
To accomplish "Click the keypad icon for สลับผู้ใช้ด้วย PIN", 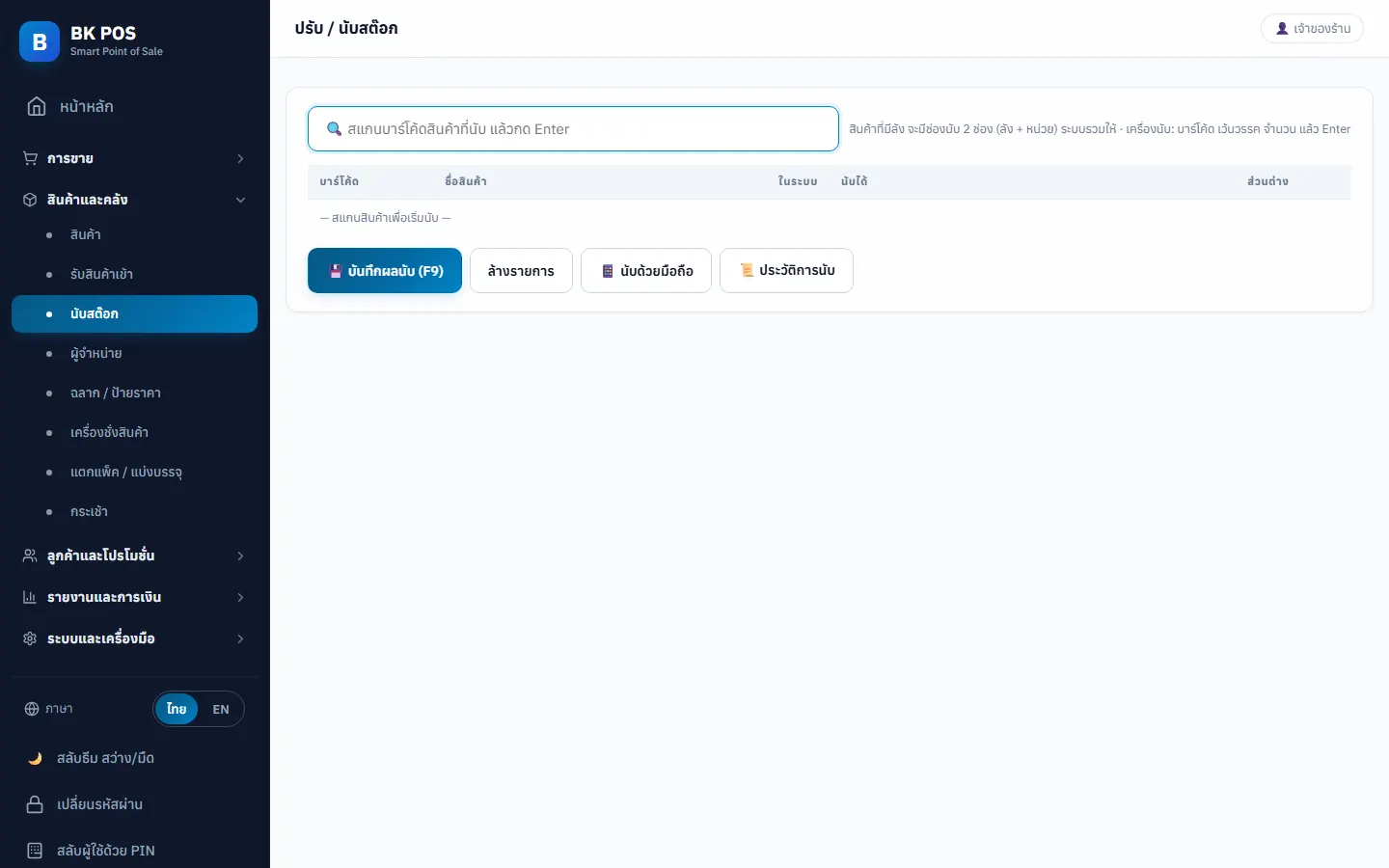I will coord(35,851).
